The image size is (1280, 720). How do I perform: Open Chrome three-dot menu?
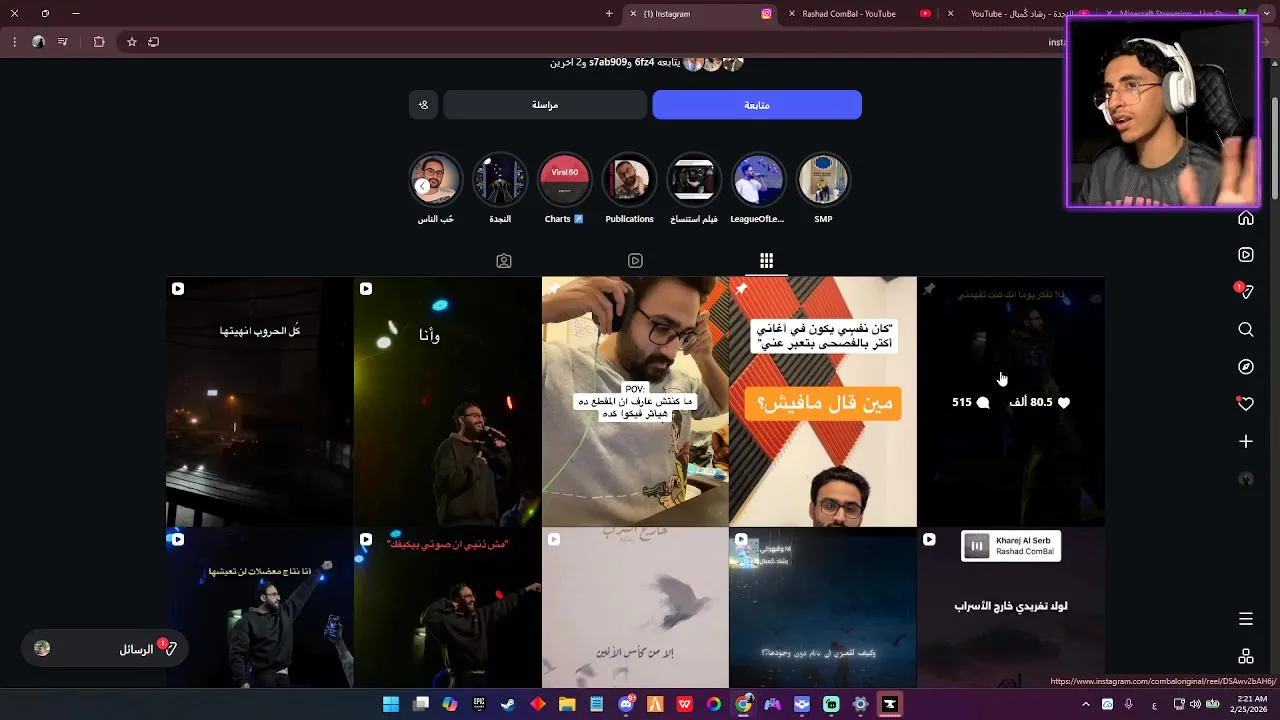click(14, 42)
